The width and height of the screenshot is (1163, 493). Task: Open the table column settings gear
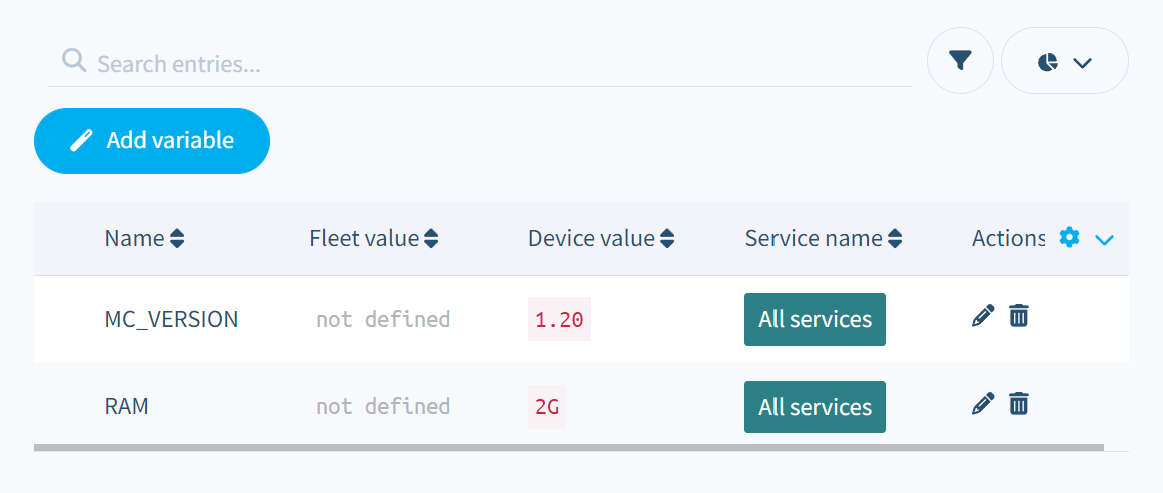tap(1069, 238)
